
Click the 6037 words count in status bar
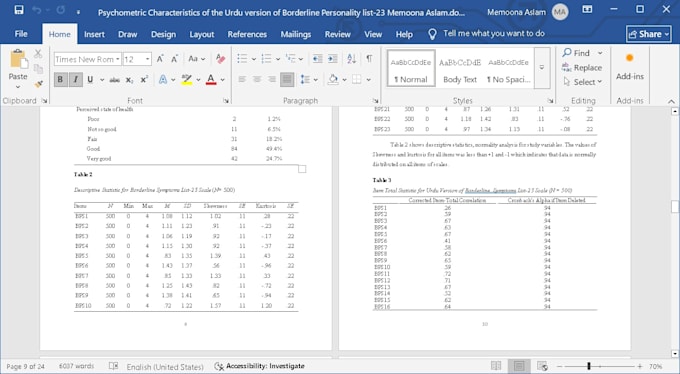[76, 366]
